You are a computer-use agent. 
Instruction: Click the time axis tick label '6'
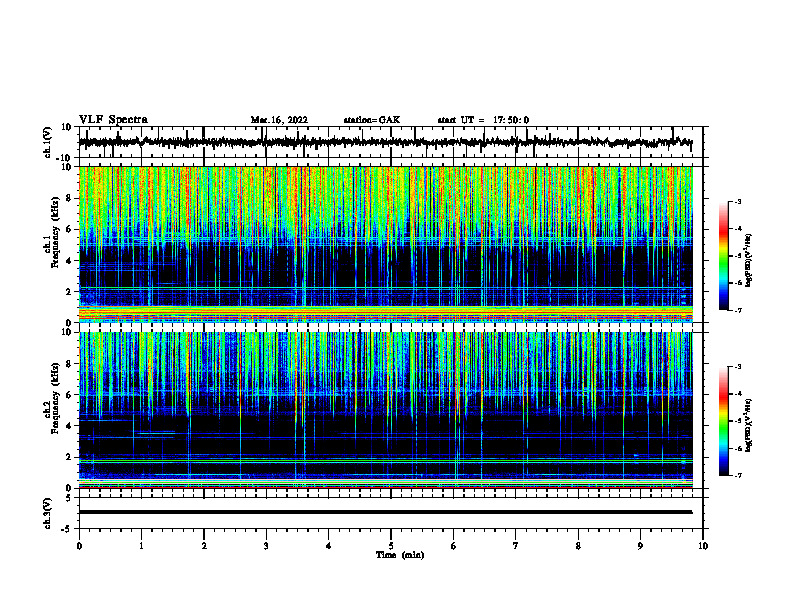tap(454, 546)
